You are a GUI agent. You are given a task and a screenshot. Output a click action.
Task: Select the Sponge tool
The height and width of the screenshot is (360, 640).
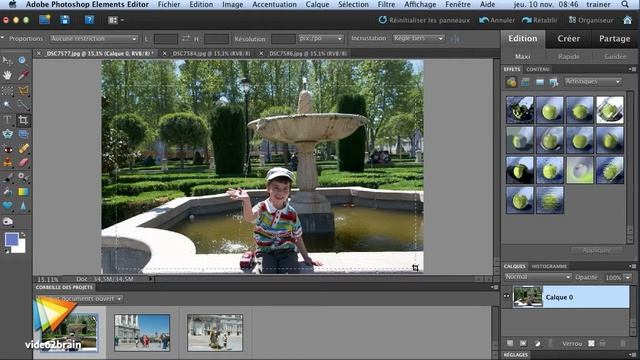point(7,221)
